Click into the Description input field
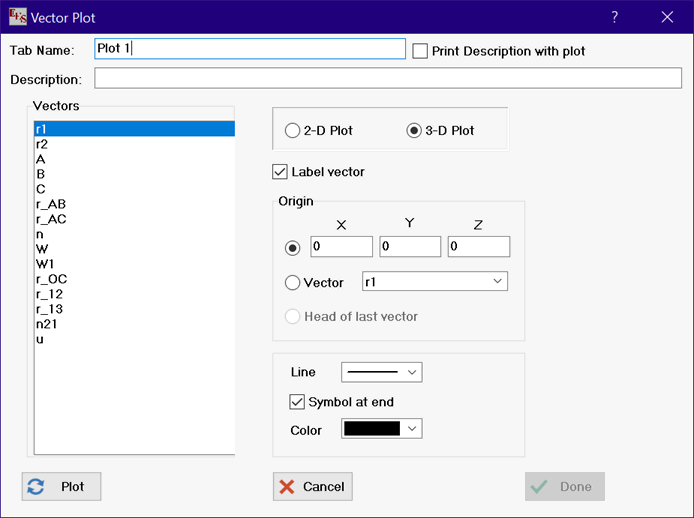 click(388, 79)
